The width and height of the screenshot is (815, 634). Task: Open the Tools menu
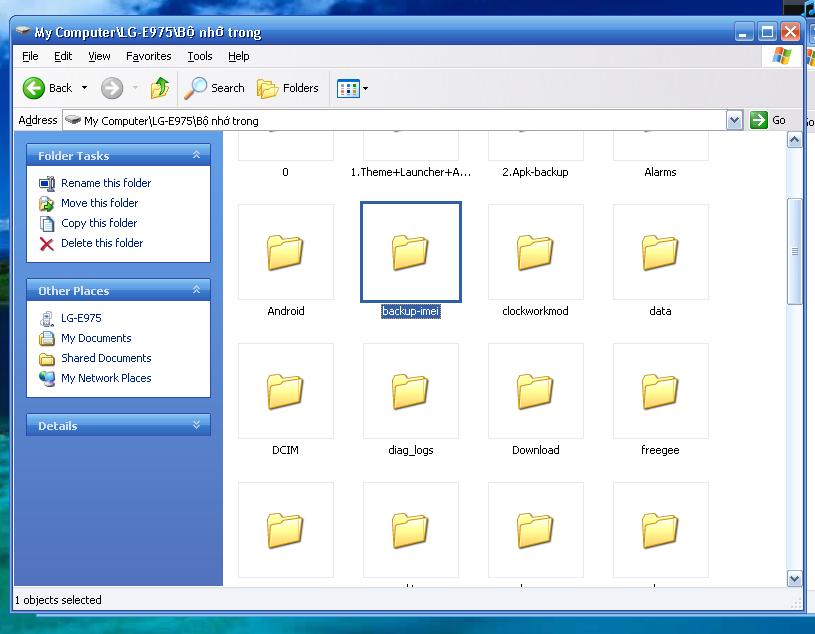200,56
